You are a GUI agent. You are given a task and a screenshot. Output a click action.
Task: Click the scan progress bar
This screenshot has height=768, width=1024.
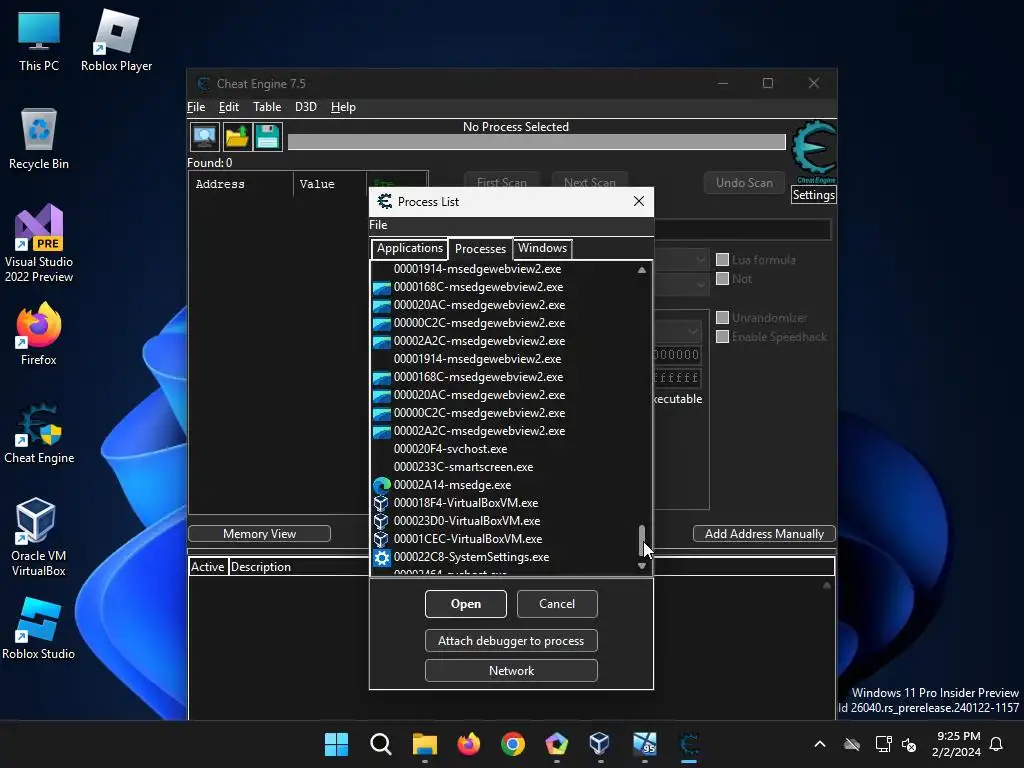point(536,142)
